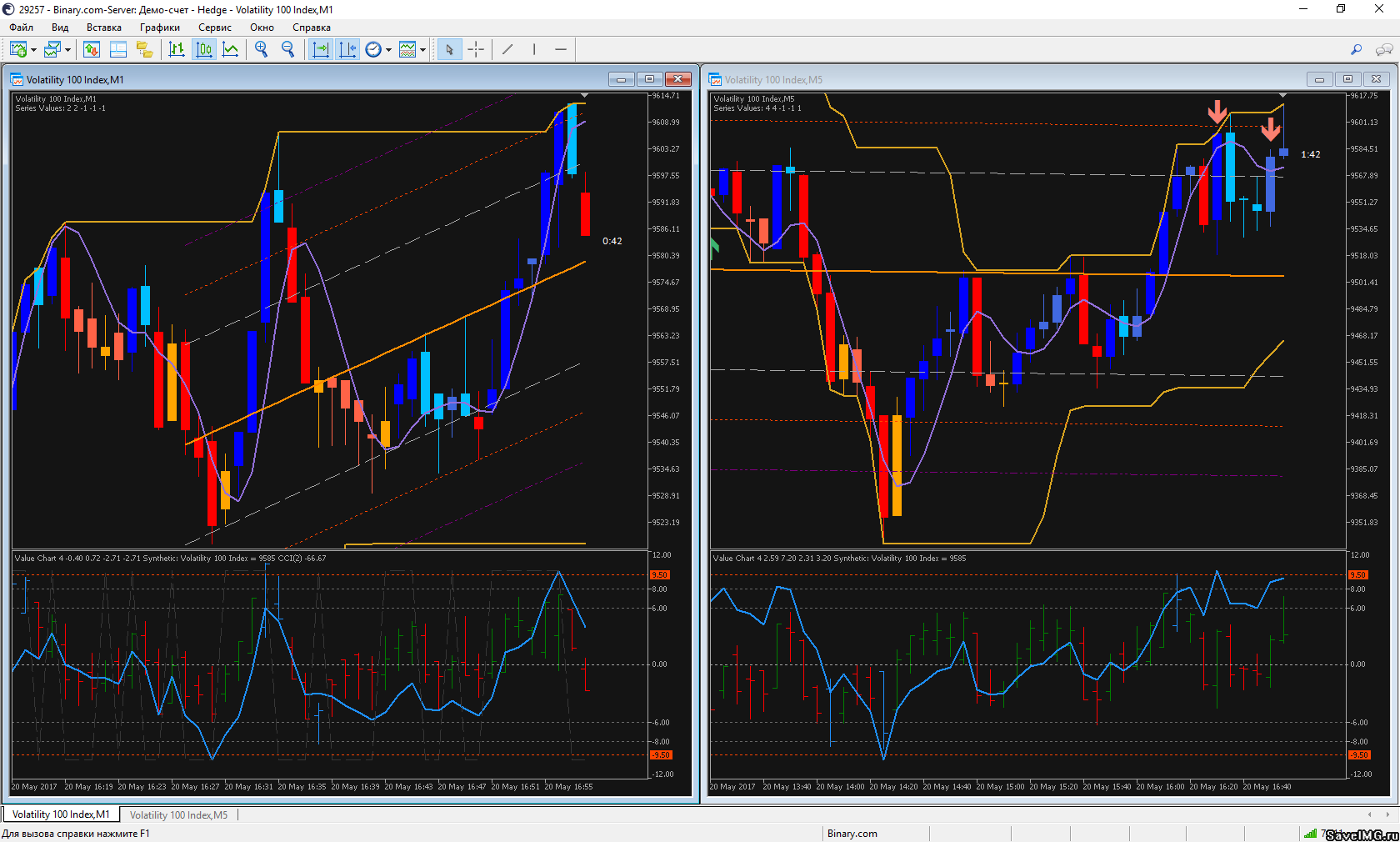Select the Crosshair tool
Viewport: 1400px width, 842px height.
tap(476, 50)
